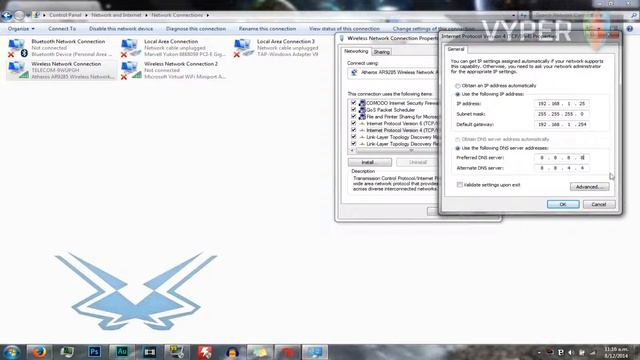The width and height of the screenshot is (640, 360).
Task: Uncheck QoS Packet Scheduler checkbox
Action: (x=353, y=110)
